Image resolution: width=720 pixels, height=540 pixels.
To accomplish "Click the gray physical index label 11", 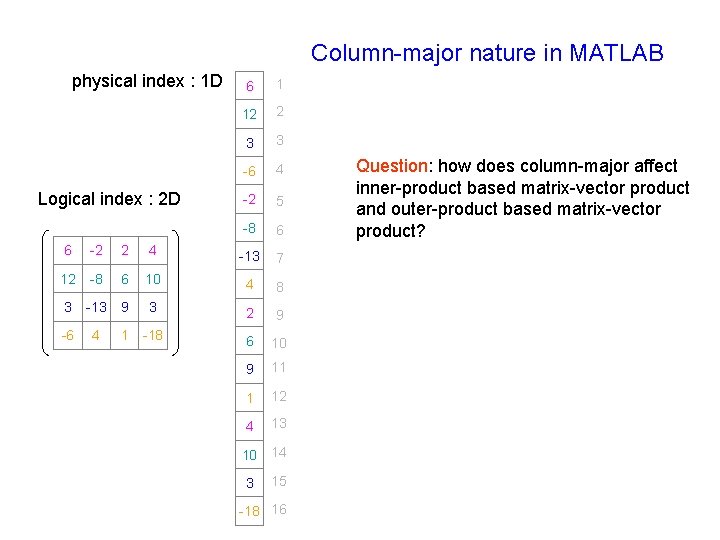I will tap(279, 368).
